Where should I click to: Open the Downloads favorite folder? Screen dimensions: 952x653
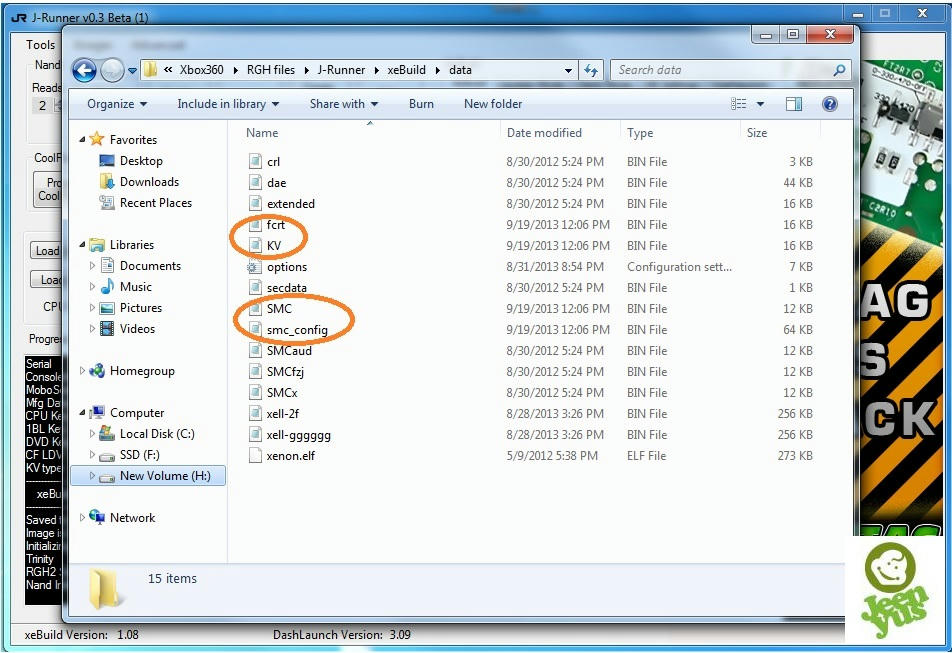(149, 182)
